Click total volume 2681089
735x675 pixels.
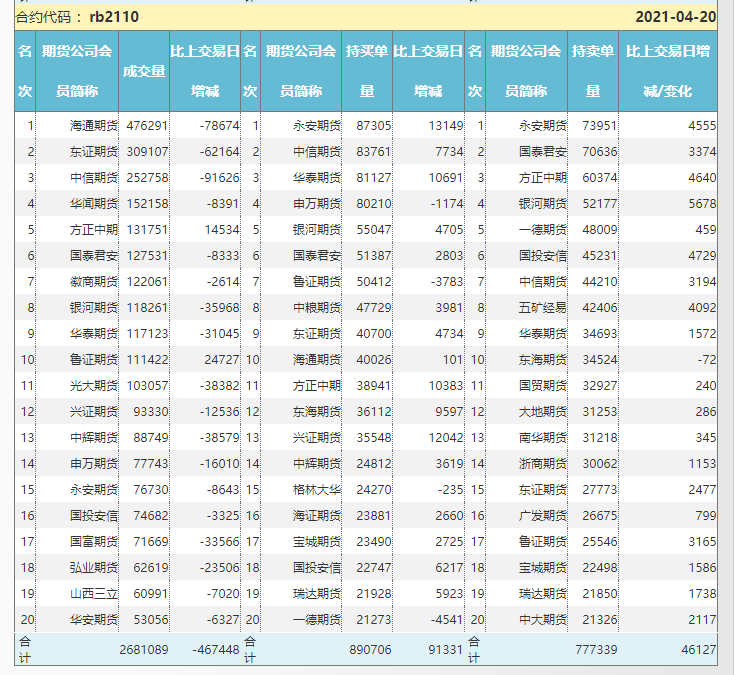(143, 649)
